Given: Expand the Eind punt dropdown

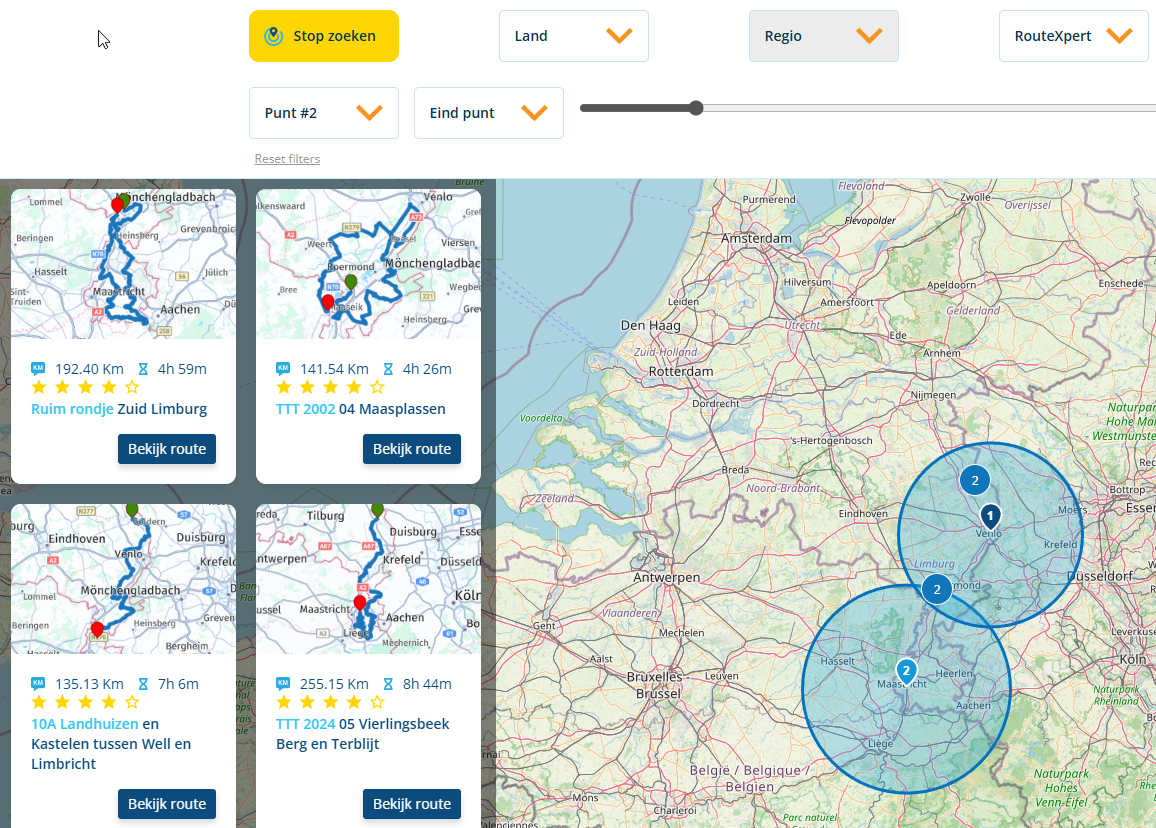Looking at the screenshot, I should [x=488, y=113].
